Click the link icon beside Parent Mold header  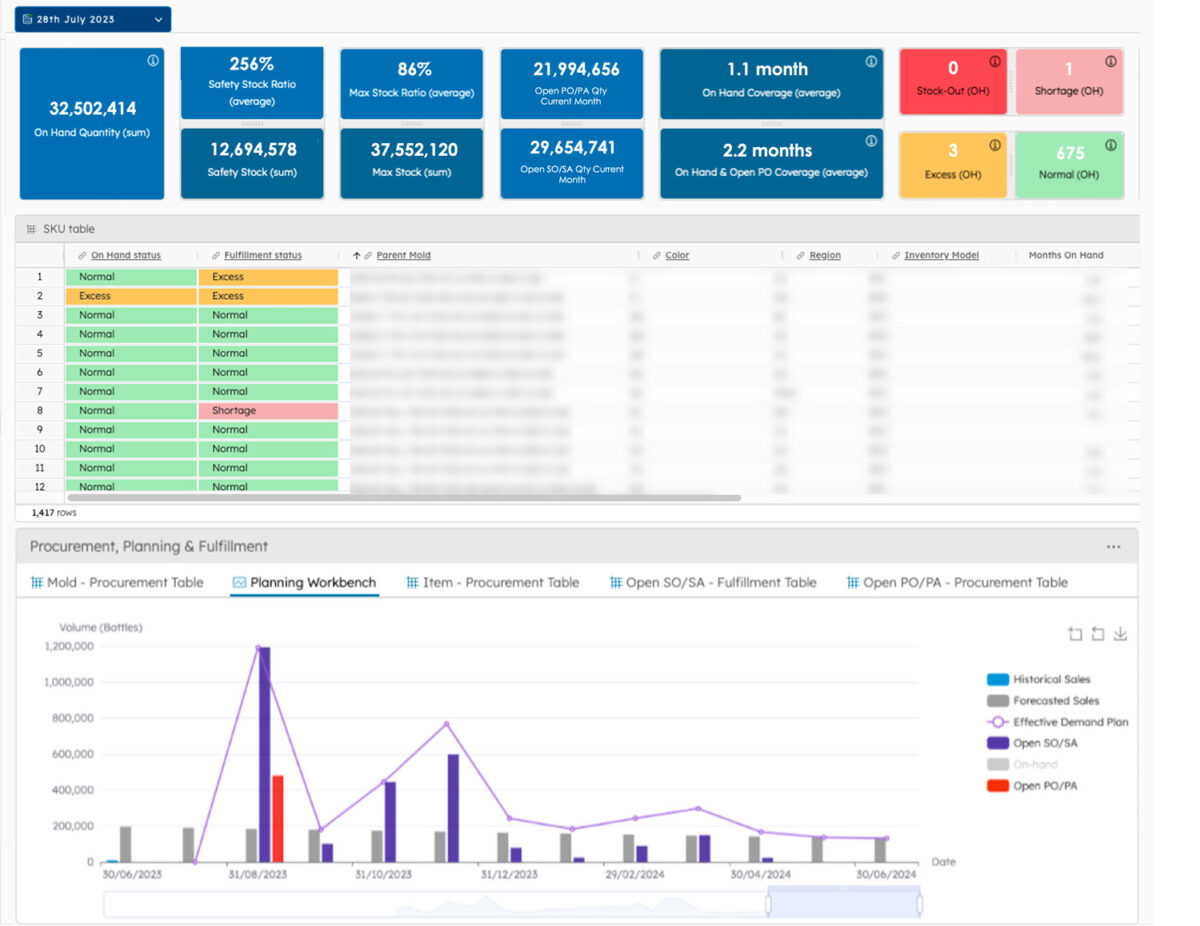point(371,255)
